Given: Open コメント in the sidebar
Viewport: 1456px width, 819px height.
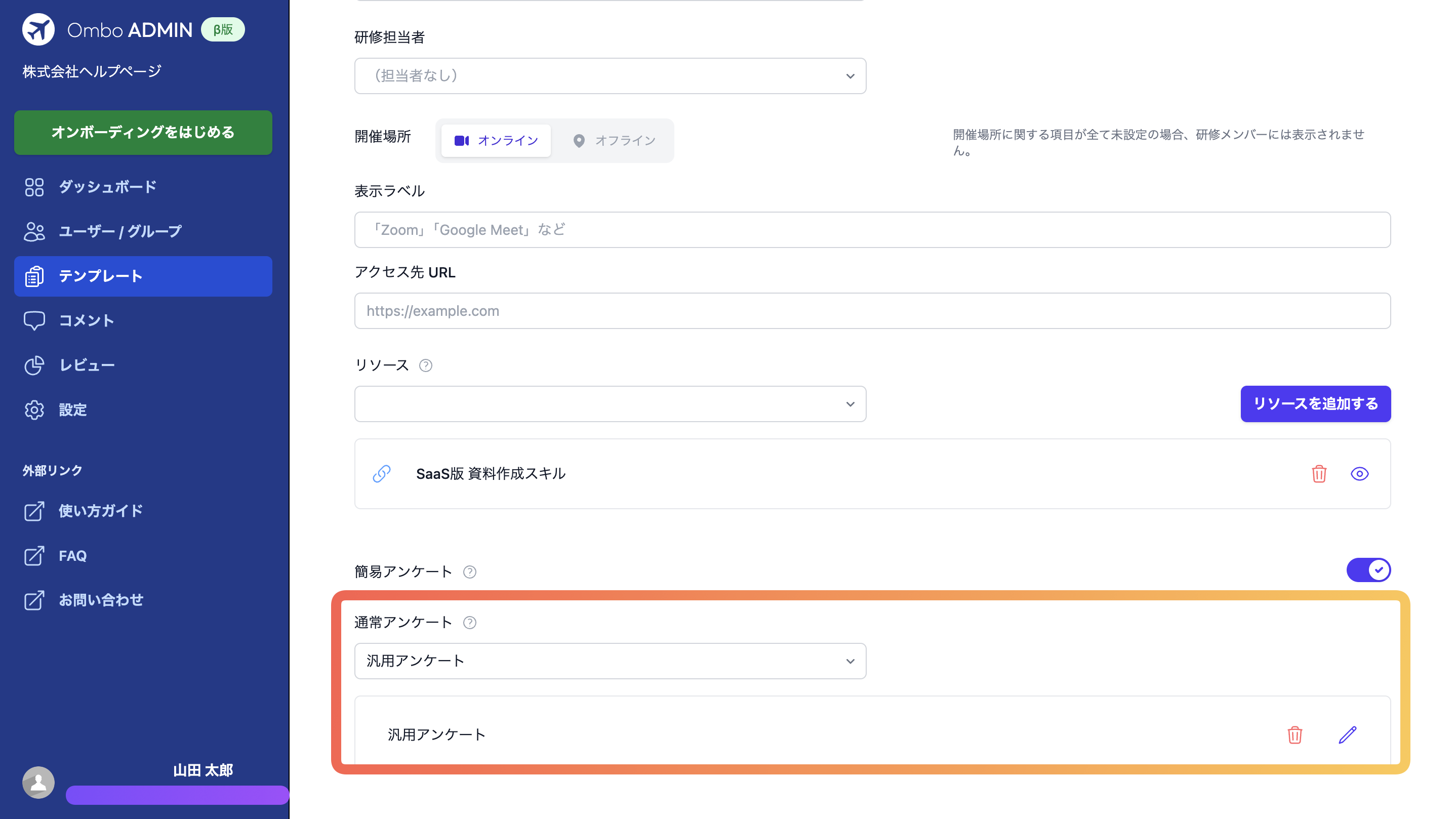Looking at the screenshot, I should click(x=143, y=320).
